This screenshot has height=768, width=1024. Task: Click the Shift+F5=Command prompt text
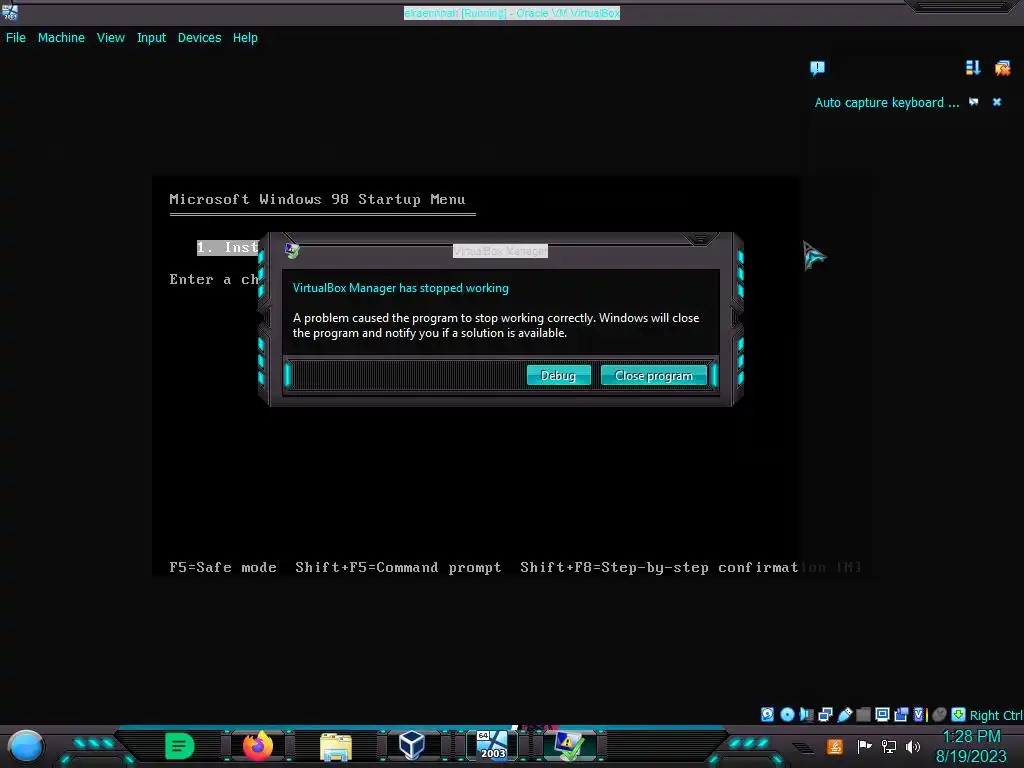click(x=398, y=567)
